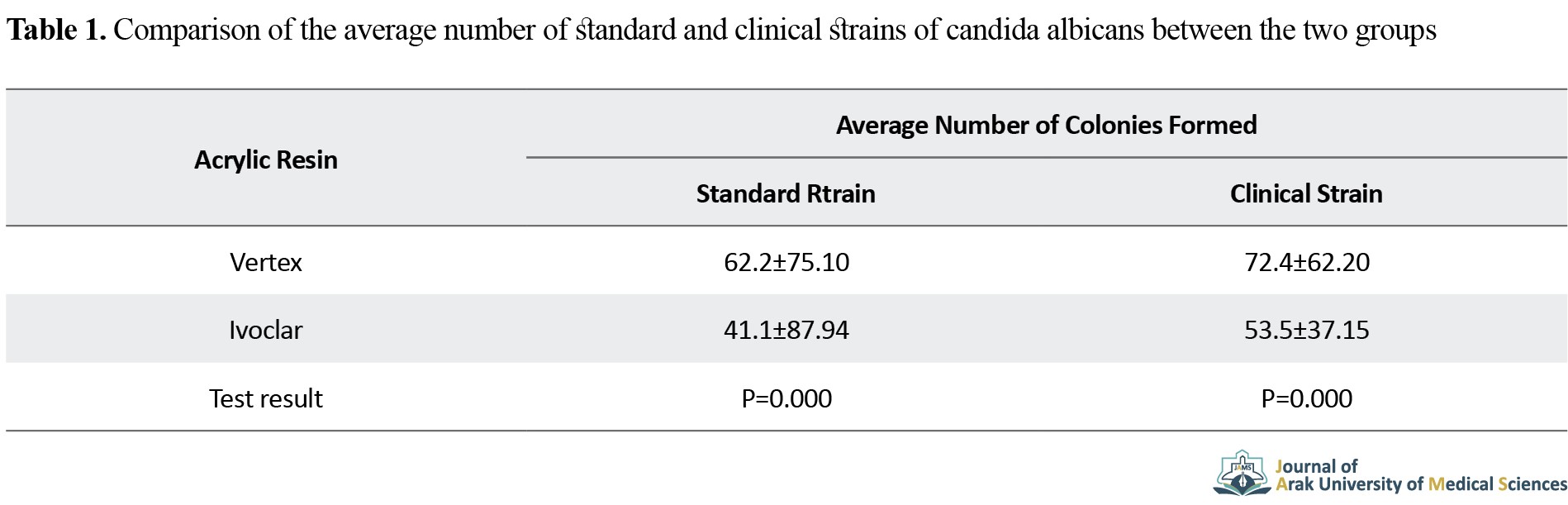1568x505 pixels.
Task: Click the Acrylic Resin column header
Action: [x=266, y=160]
